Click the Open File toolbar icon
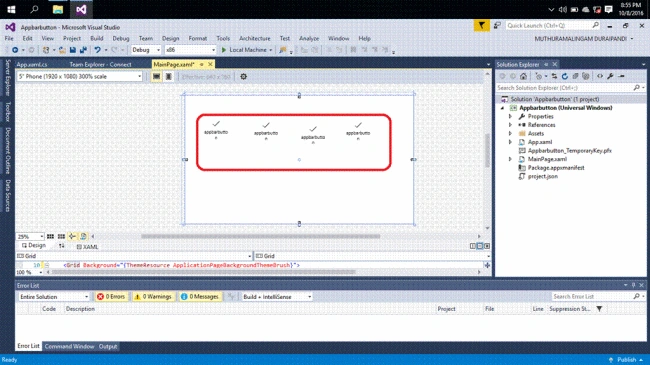This screenshot has height=365, width=650. click(62, 50)
